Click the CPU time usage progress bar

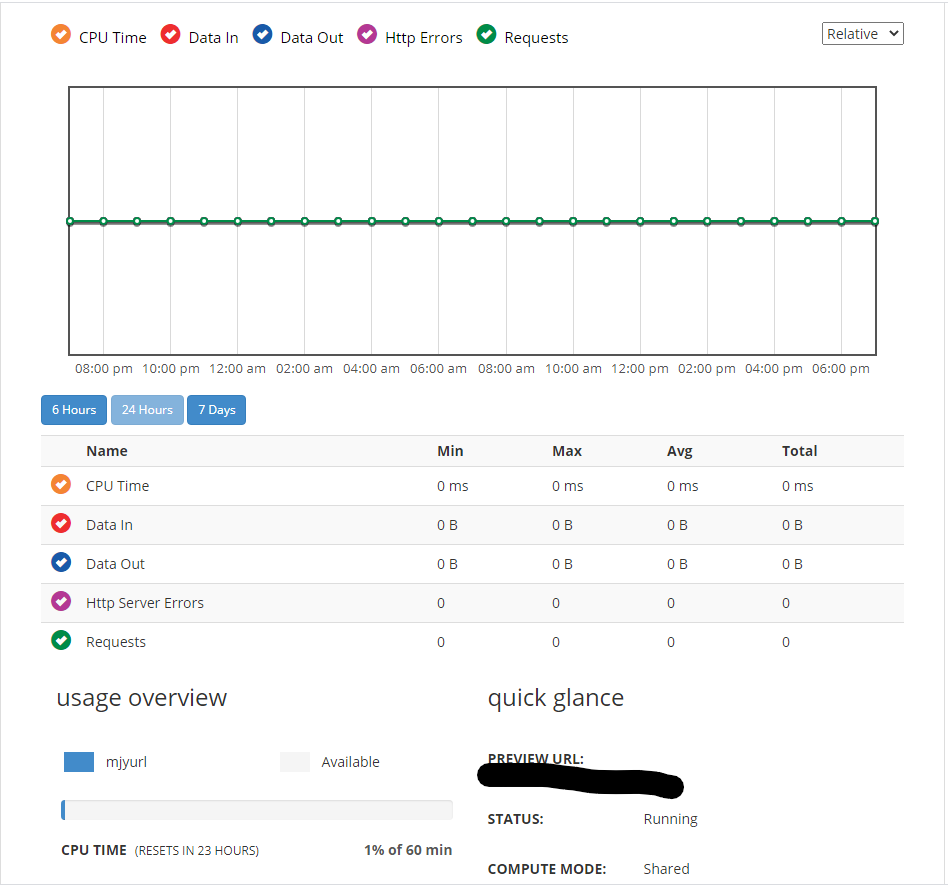tap(257, 808)
